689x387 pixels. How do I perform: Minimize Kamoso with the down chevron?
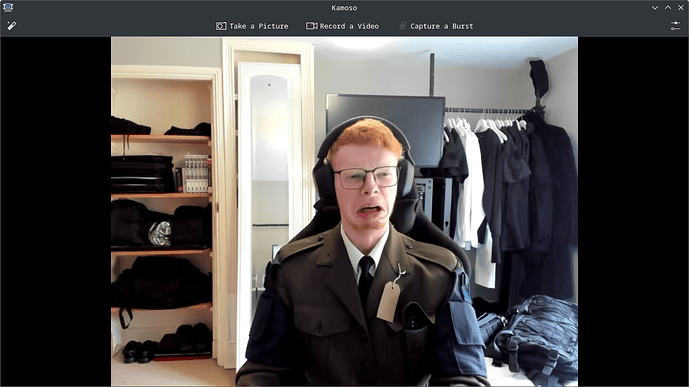655,7
